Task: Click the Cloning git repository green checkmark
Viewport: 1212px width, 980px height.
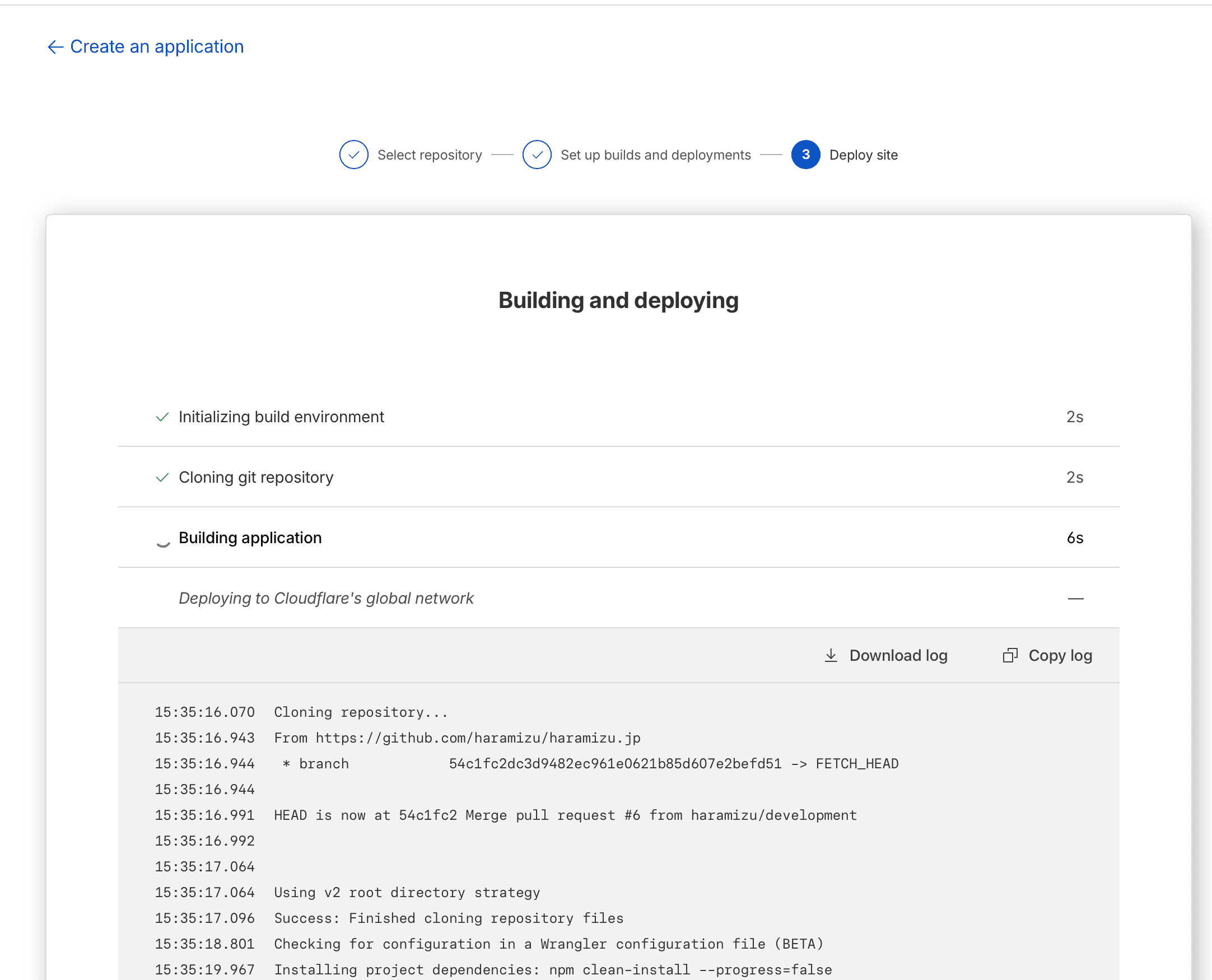Action: point(162,478)
